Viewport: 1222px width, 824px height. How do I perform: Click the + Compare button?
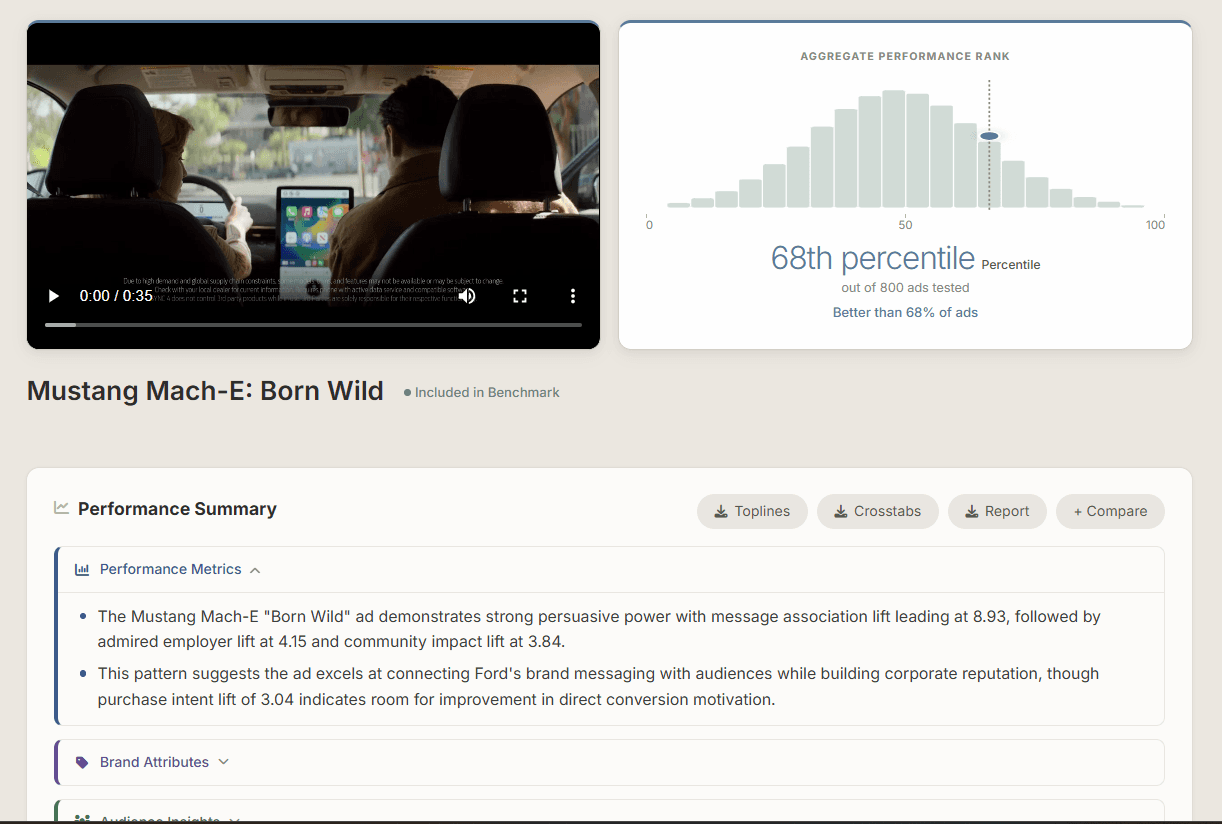pos(1110,511)
